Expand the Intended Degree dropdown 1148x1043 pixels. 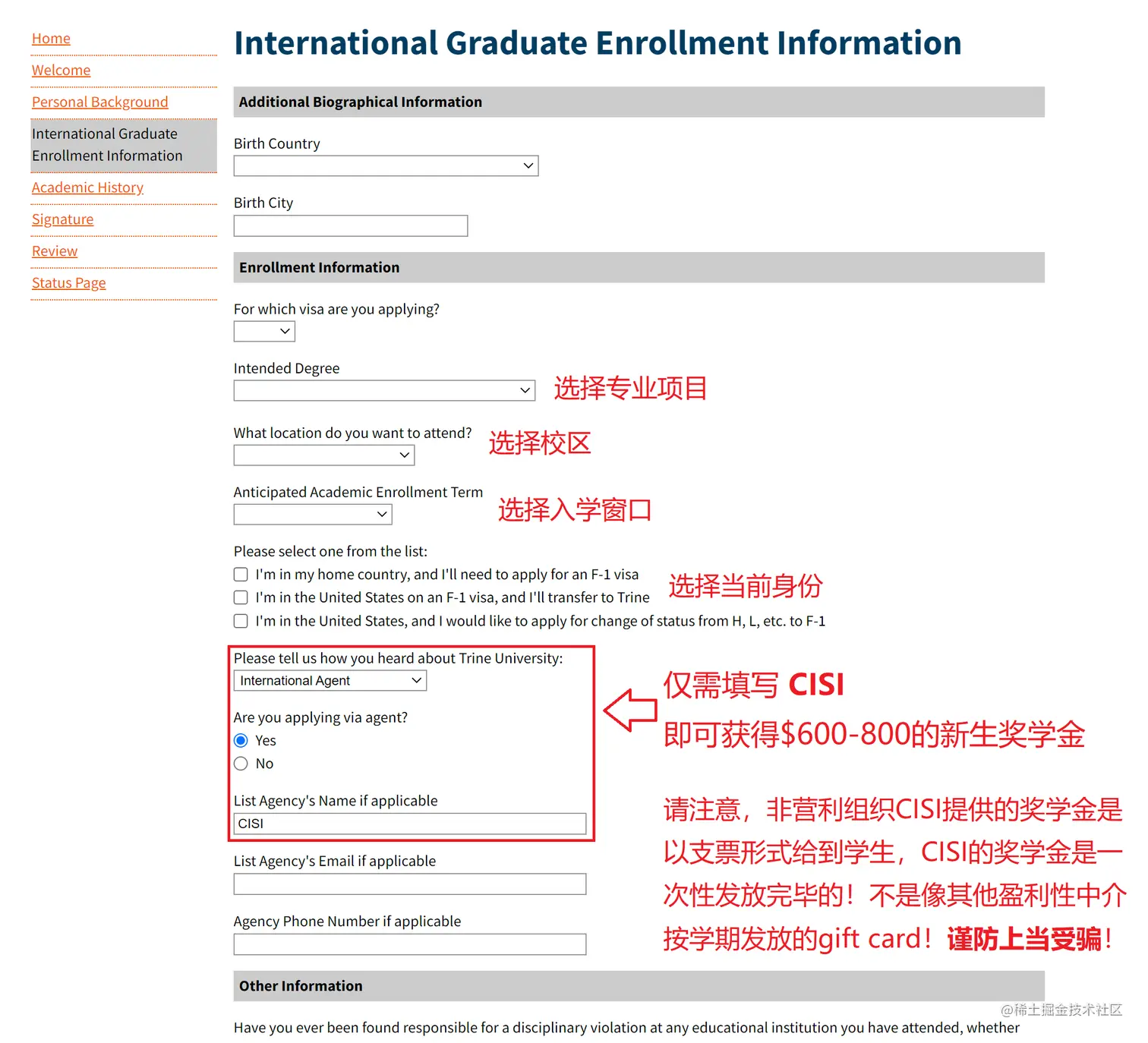coord(384,390)
